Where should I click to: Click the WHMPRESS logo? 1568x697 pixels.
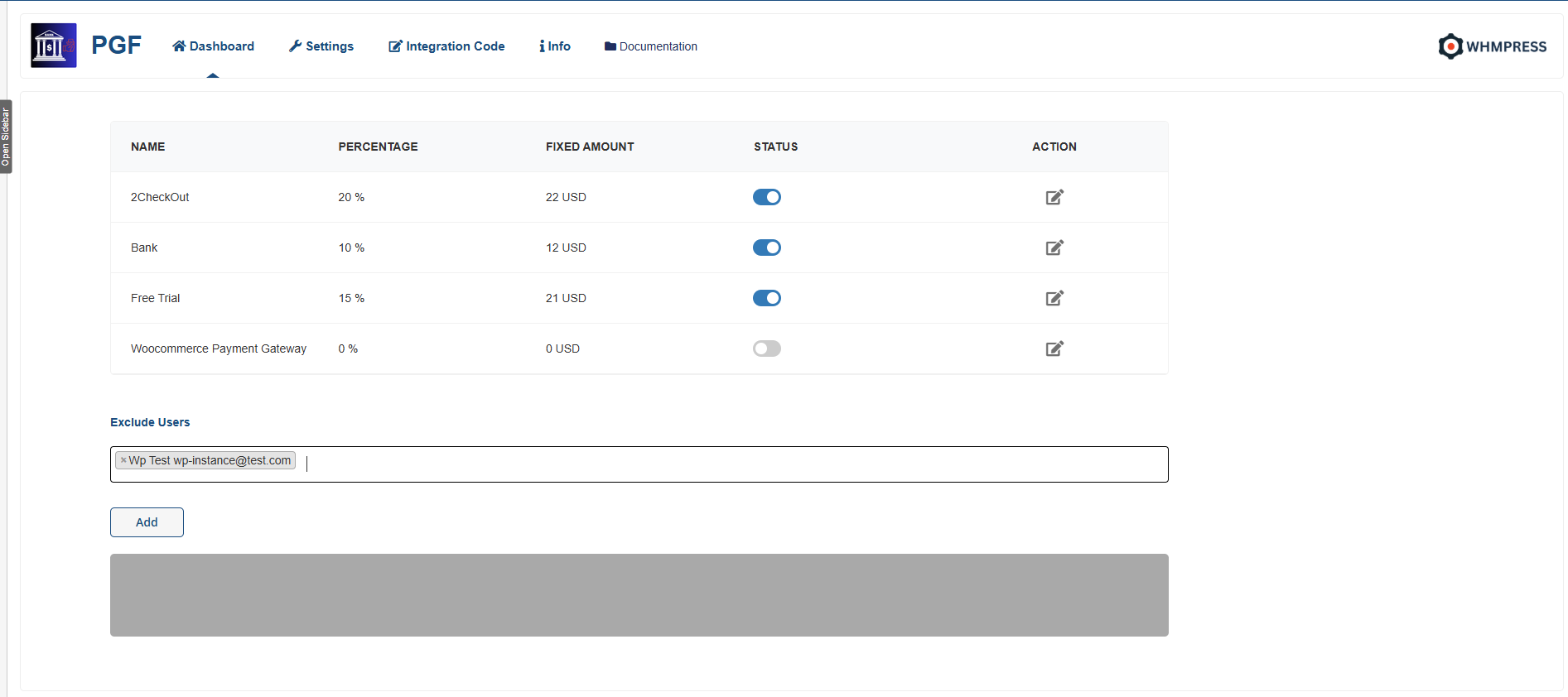1492,46
